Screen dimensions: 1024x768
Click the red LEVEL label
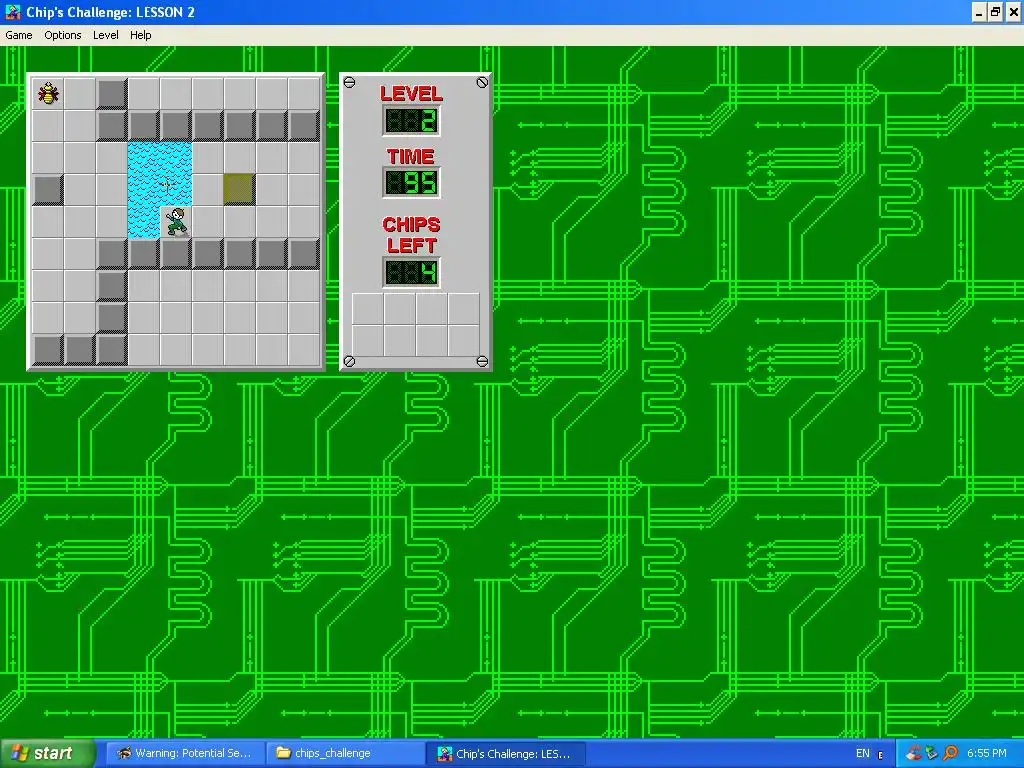click(x=411, y=93)
